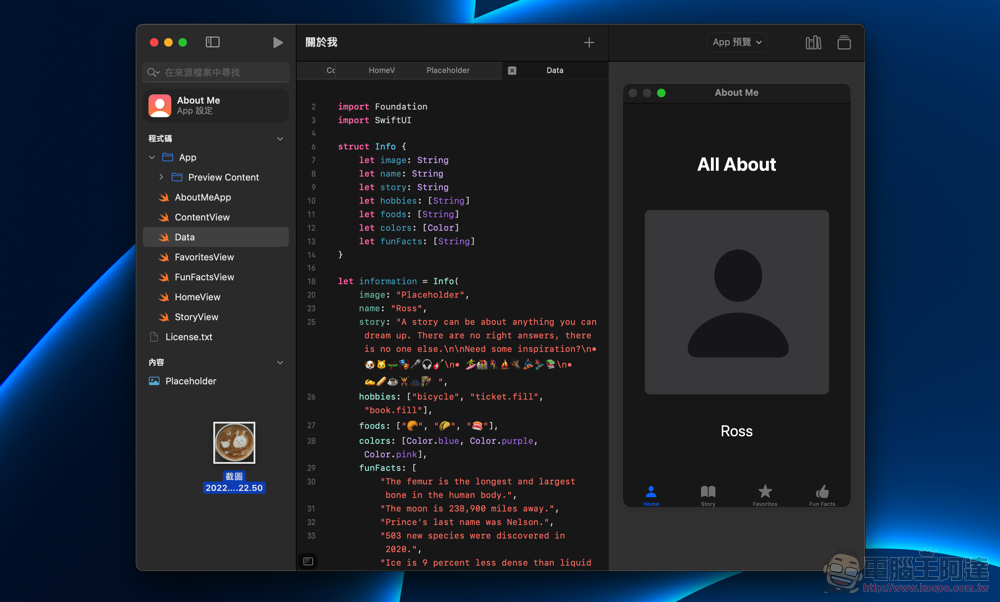Click 'struct Info {' code line

click(372, 146)
